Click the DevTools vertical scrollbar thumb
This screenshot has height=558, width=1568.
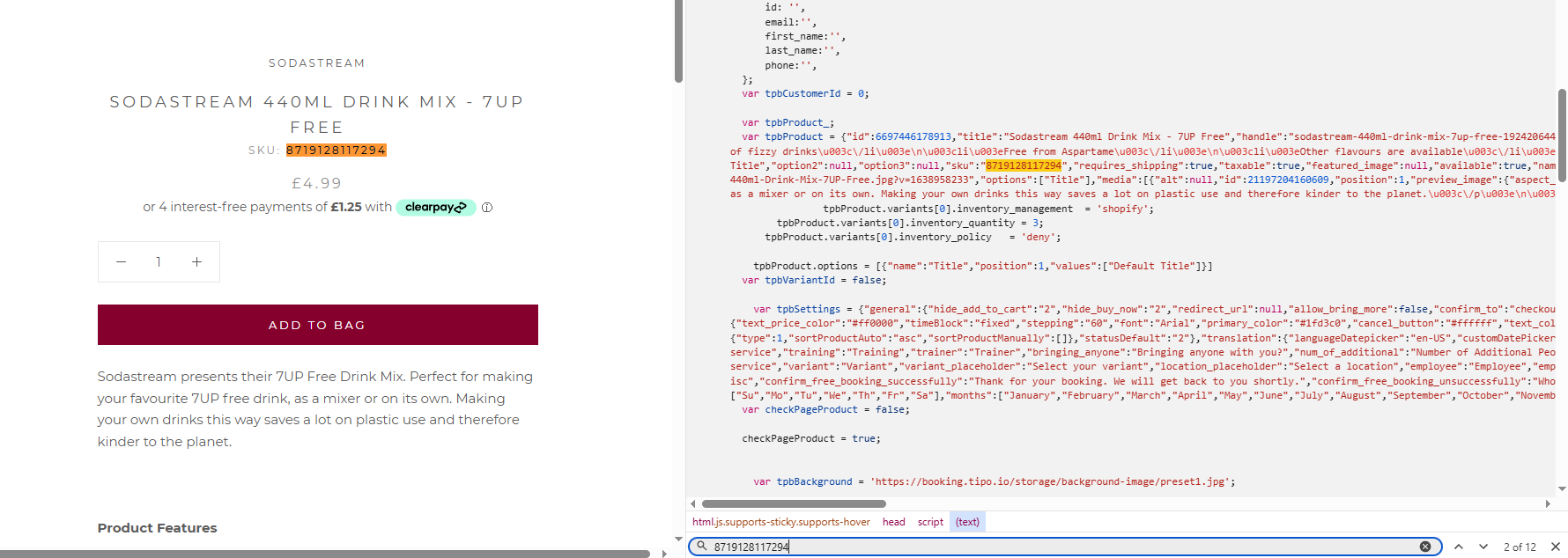coord(1562,135)
